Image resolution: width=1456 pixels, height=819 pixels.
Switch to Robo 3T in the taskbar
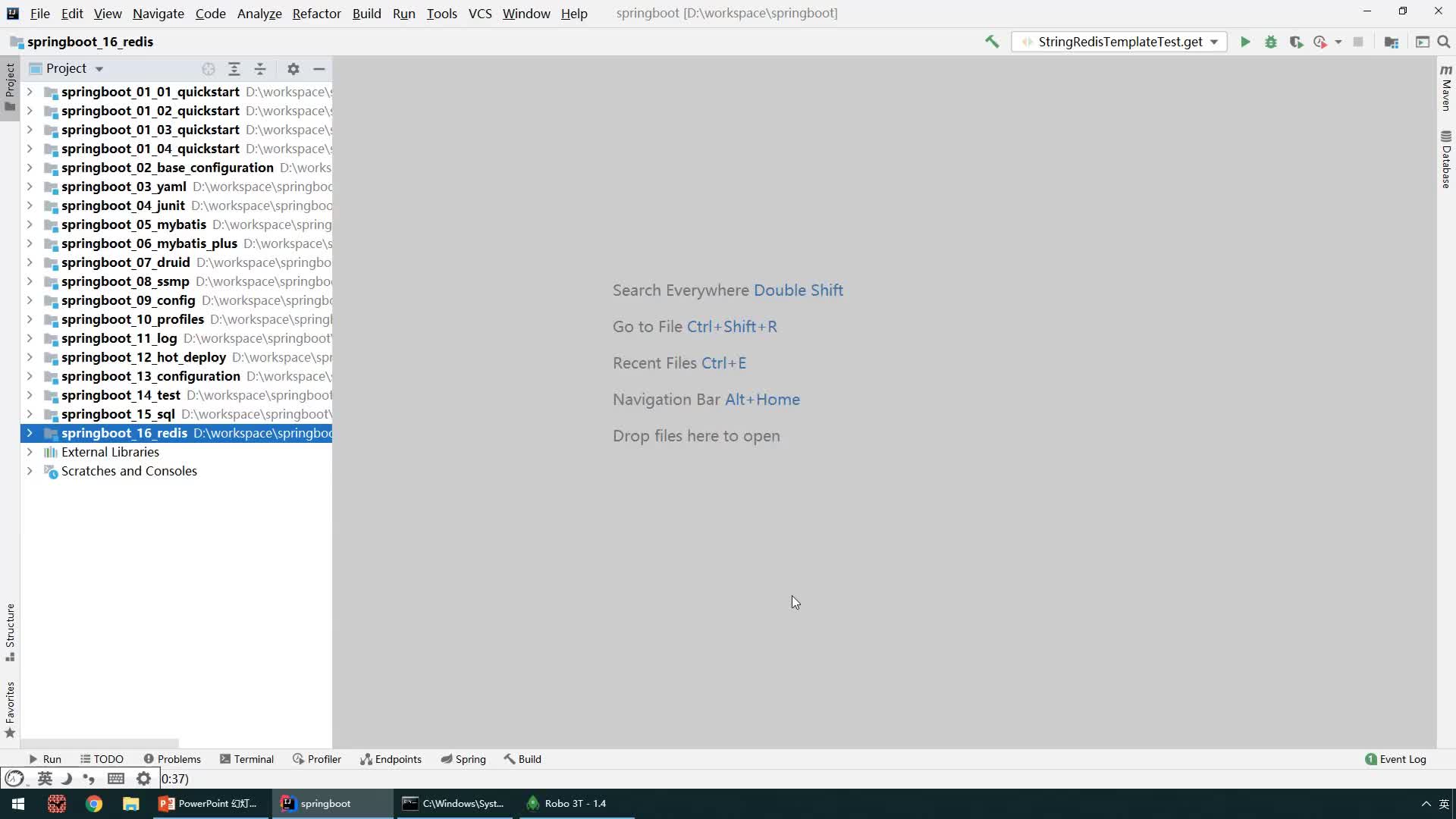(576, 804)
